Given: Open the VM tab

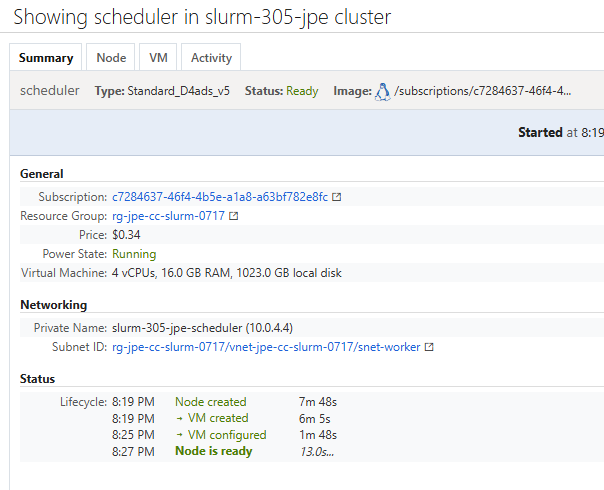Looking at the screenshot, I should coord(158,58).
